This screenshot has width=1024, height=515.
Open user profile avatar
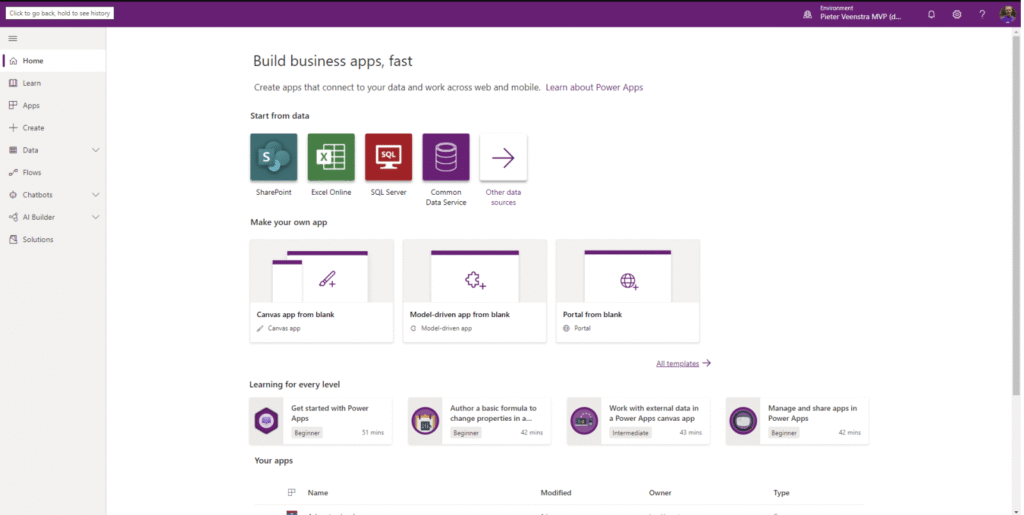(x=1008, y=14)
